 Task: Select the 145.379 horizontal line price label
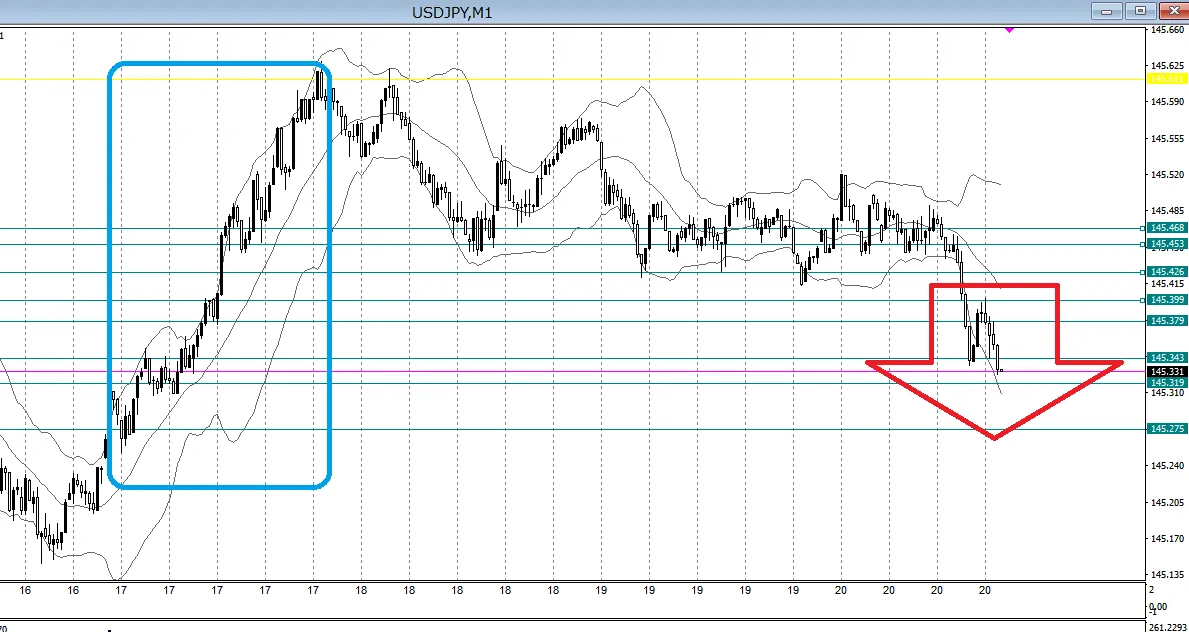coord(1167,321)
